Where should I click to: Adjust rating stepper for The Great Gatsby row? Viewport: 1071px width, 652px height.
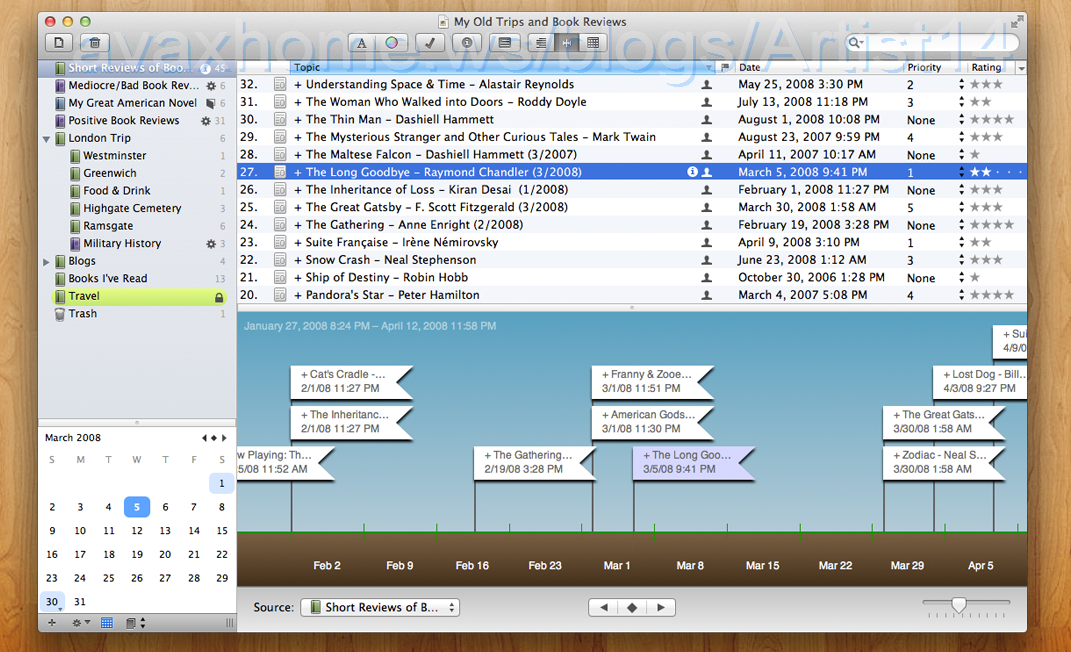click(x=962, y=207)
